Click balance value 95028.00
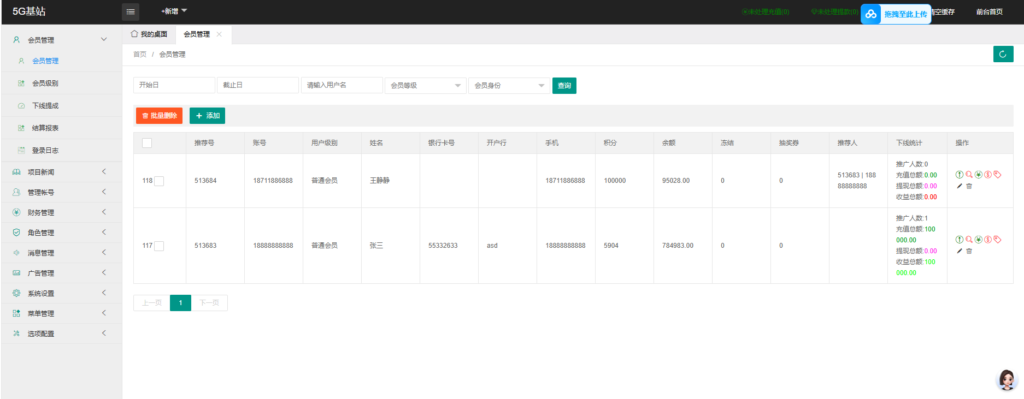The height and width of the screenshot is (399, 1024). (x=676, y=180)
